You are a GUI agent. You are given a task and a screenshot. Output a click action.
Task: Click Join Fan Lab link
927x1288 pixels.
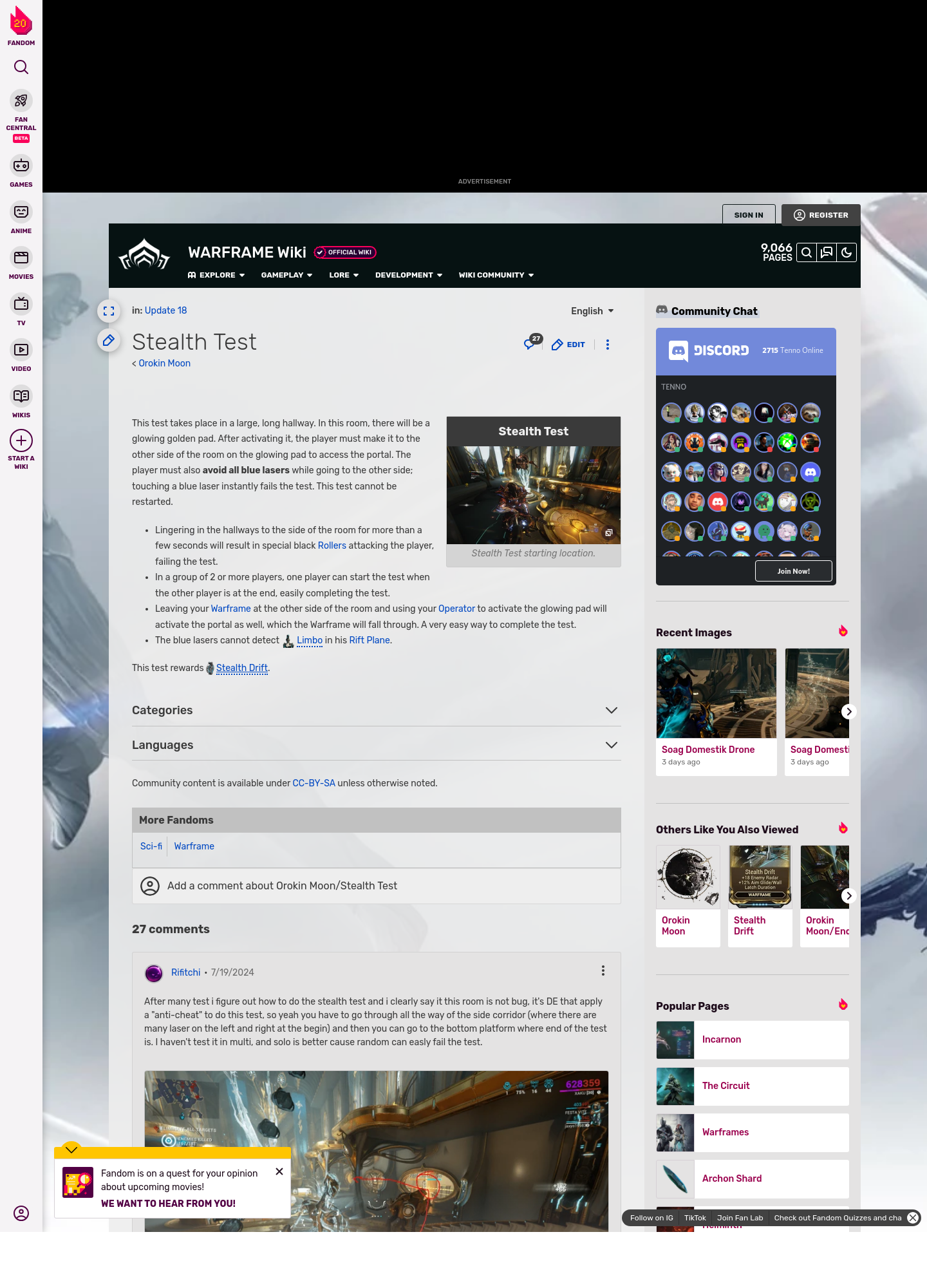pyautogui.click(x=740, y=1218)
